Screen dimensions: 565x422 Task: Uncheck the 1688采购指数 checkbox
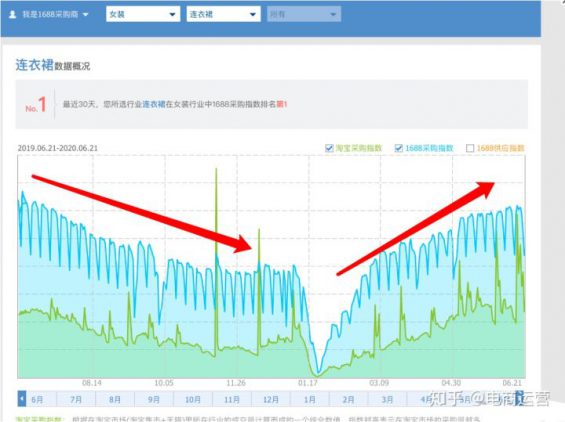(x=398, y=148)
